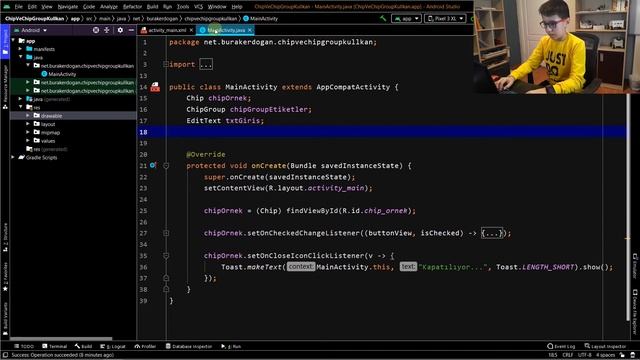640x360 pixels.
Task: Click the Project panel horizontal scrollbar
Action: pyautogui.click(x=61, y=338)
